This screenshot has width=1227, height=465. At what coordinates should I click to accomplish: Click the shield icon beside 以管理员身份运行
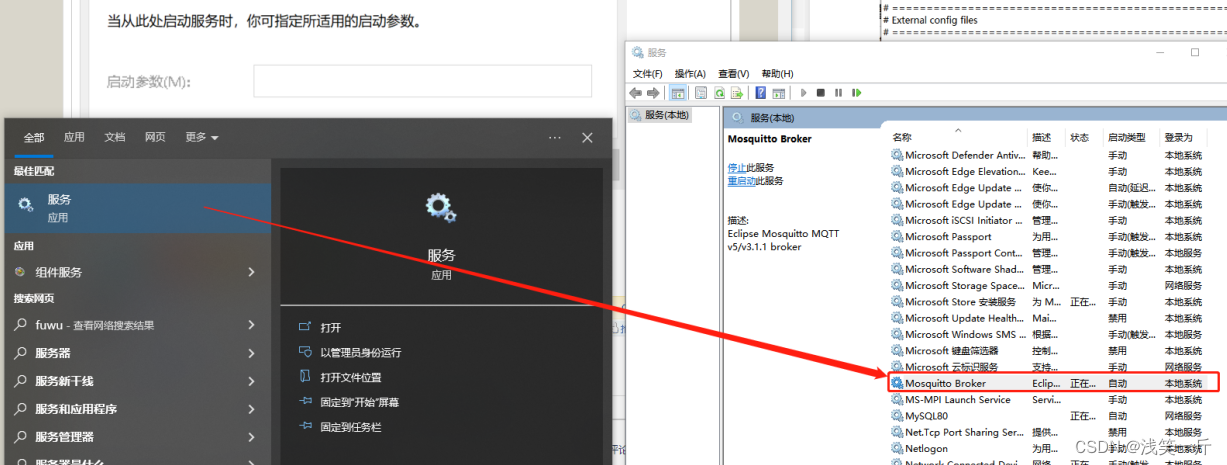306,352
